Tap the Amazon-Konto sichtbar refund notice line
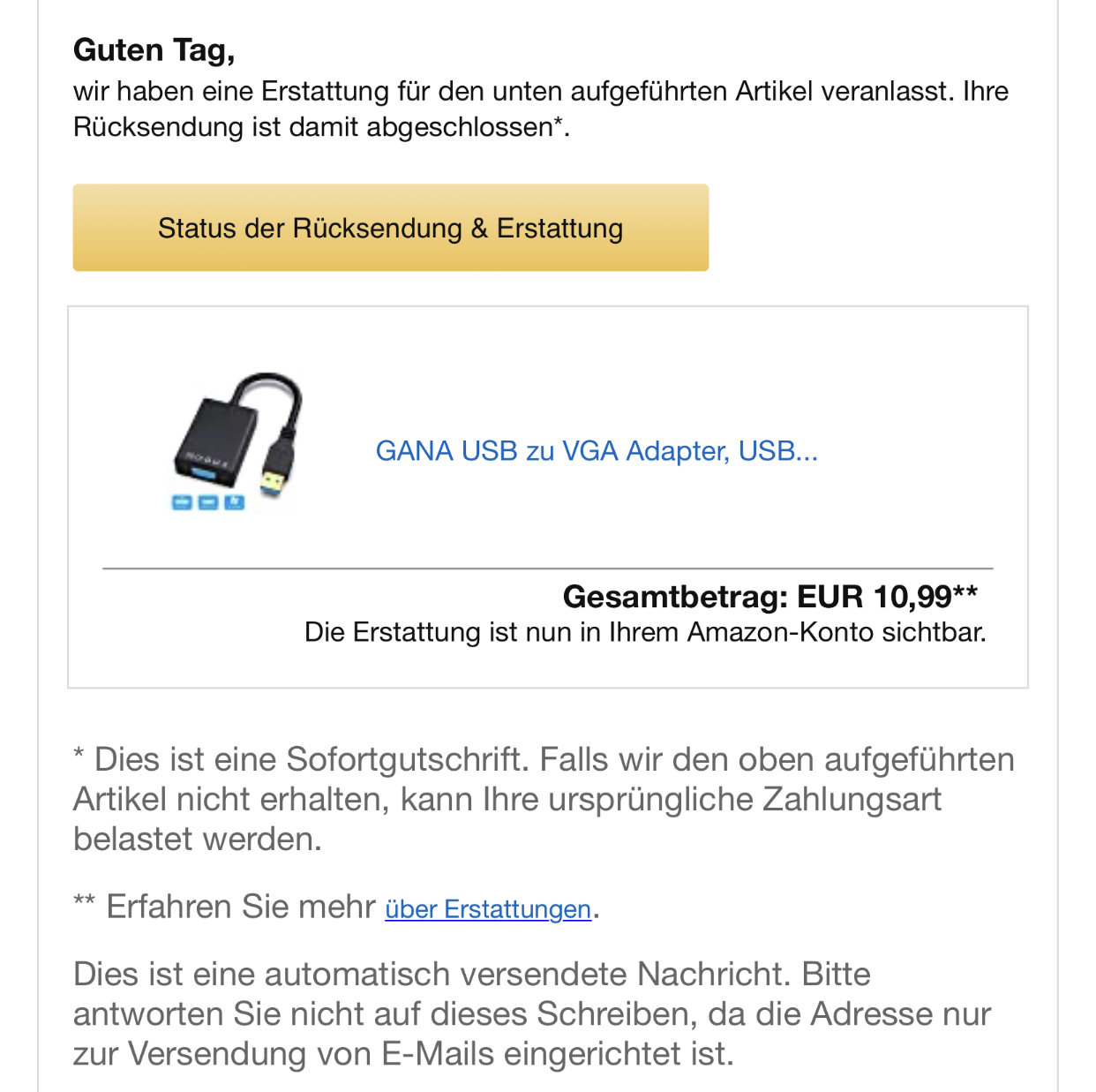 click(x=645, y=632)
